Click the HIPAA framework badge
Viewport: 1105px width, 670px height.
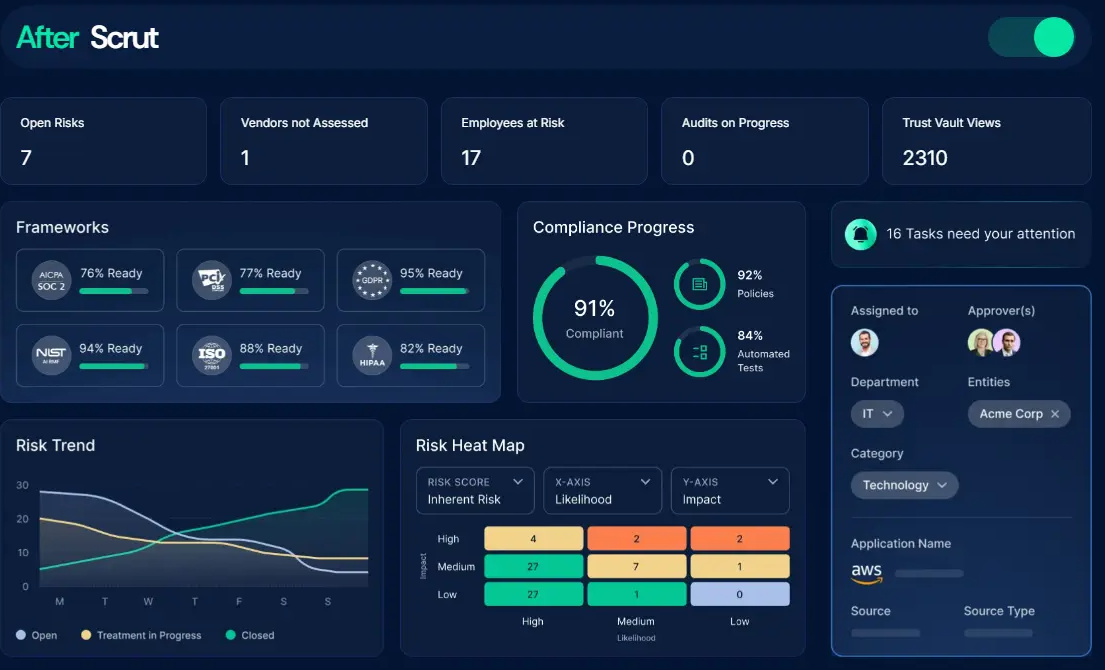tap(372, 355)
